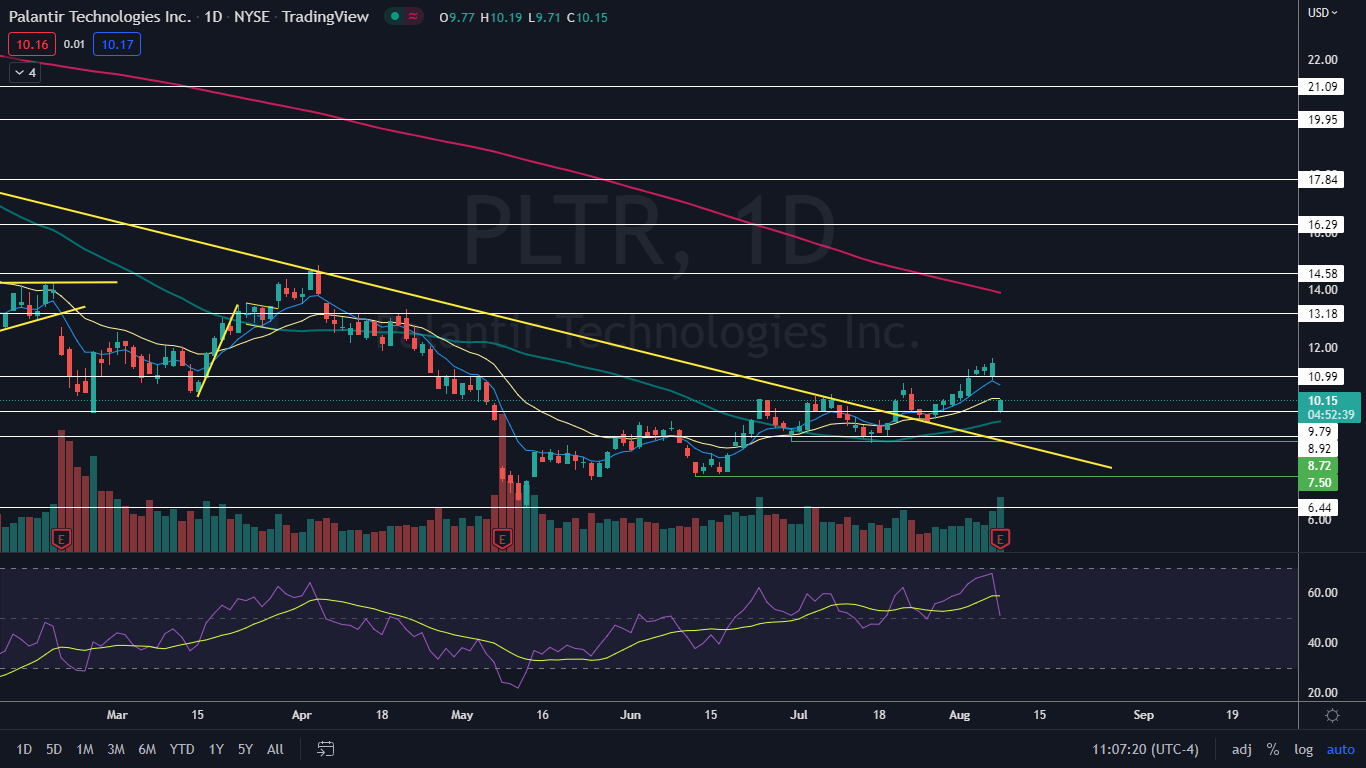
Task: Click the 10.16 sell price button
Action: click(x=31, y=43)
